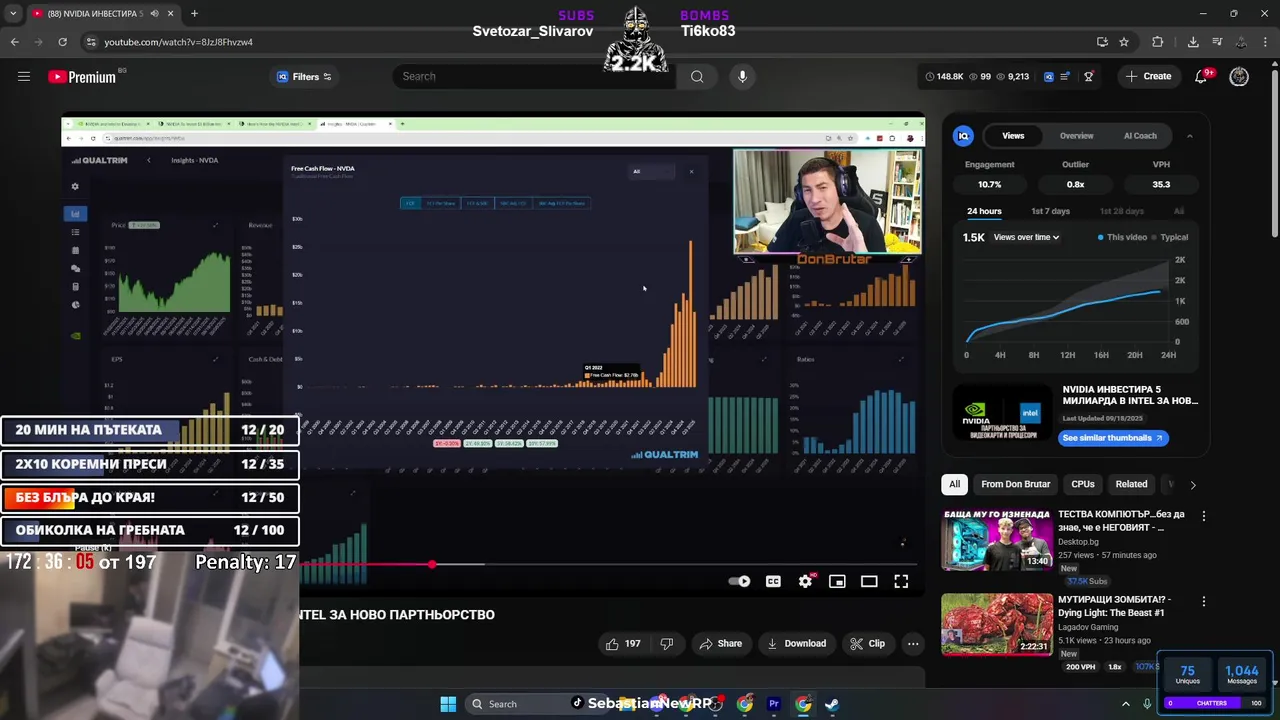Select the From Don Brutar chip

[1015, 484]
